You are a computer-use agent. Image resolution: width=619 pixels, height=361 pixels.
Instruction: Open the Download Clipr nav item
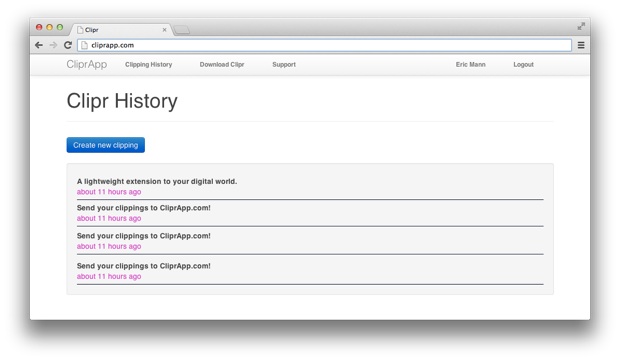pos(222,64)
